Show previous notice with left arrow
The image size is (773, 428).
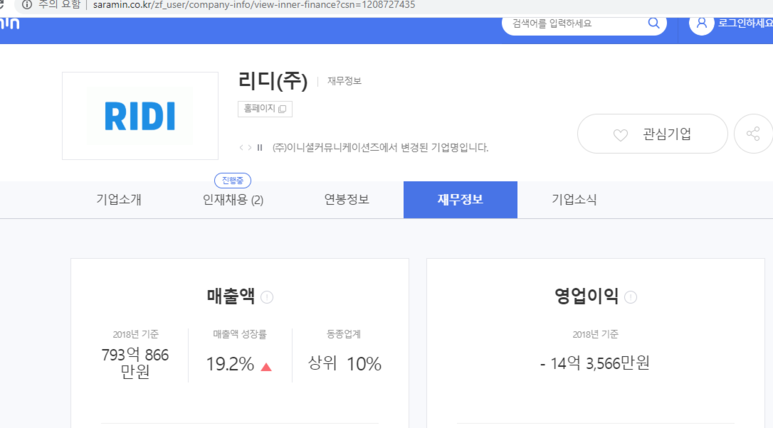coord(241,147)
